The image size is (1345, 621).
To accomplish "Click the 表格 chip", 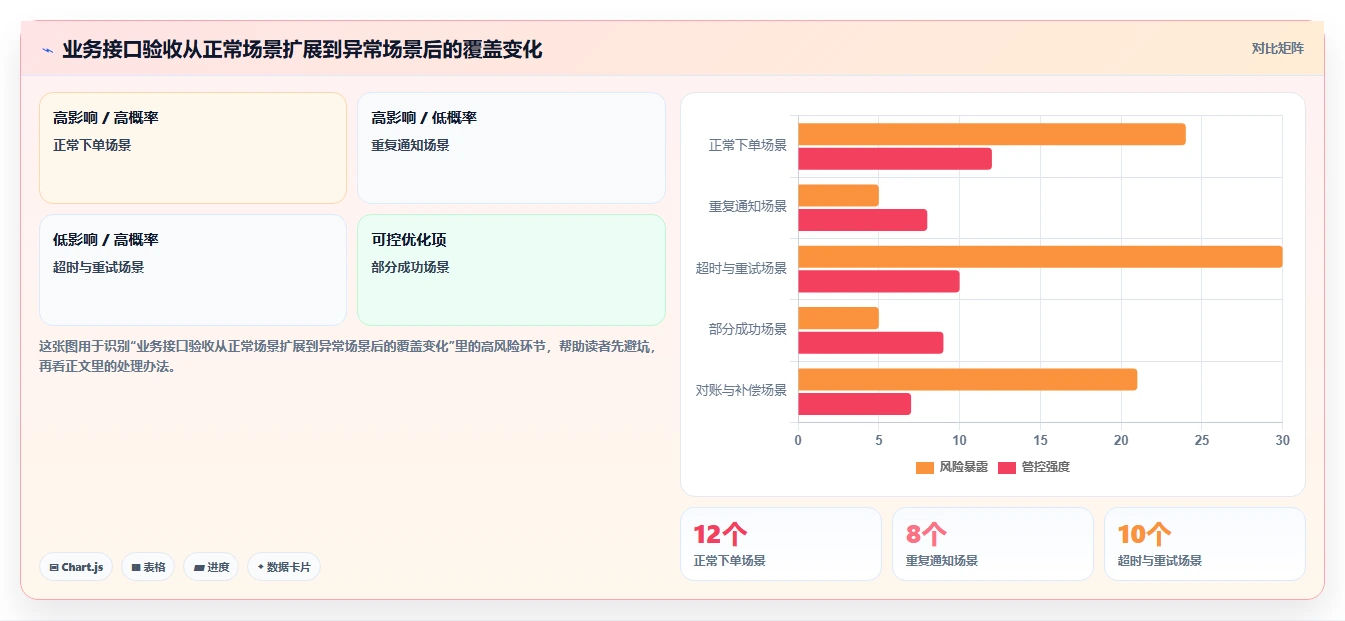I will coord(148,567).
